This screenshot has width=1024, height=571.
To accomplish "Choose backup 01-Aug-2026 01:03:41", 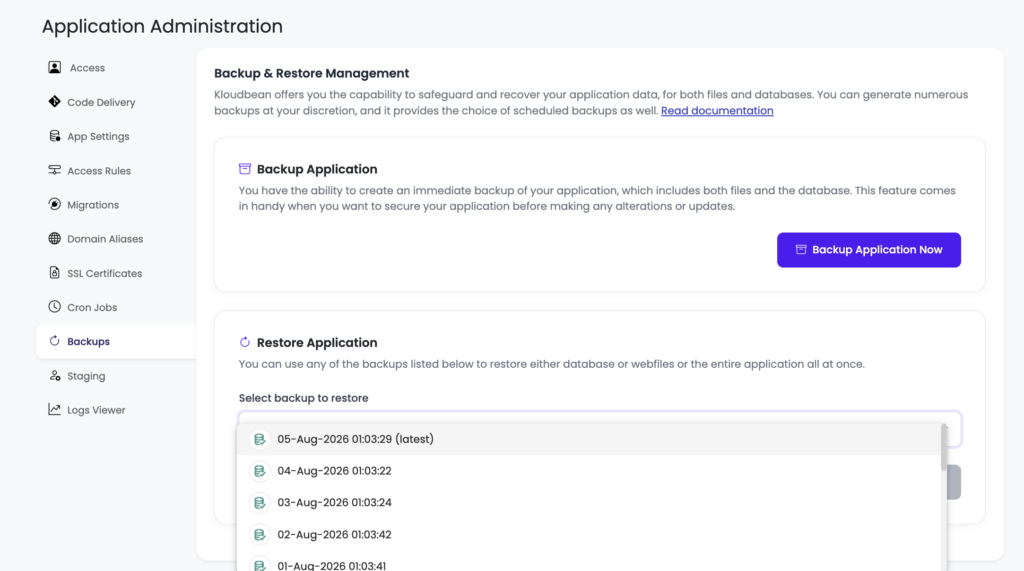I will coord(589,563).
